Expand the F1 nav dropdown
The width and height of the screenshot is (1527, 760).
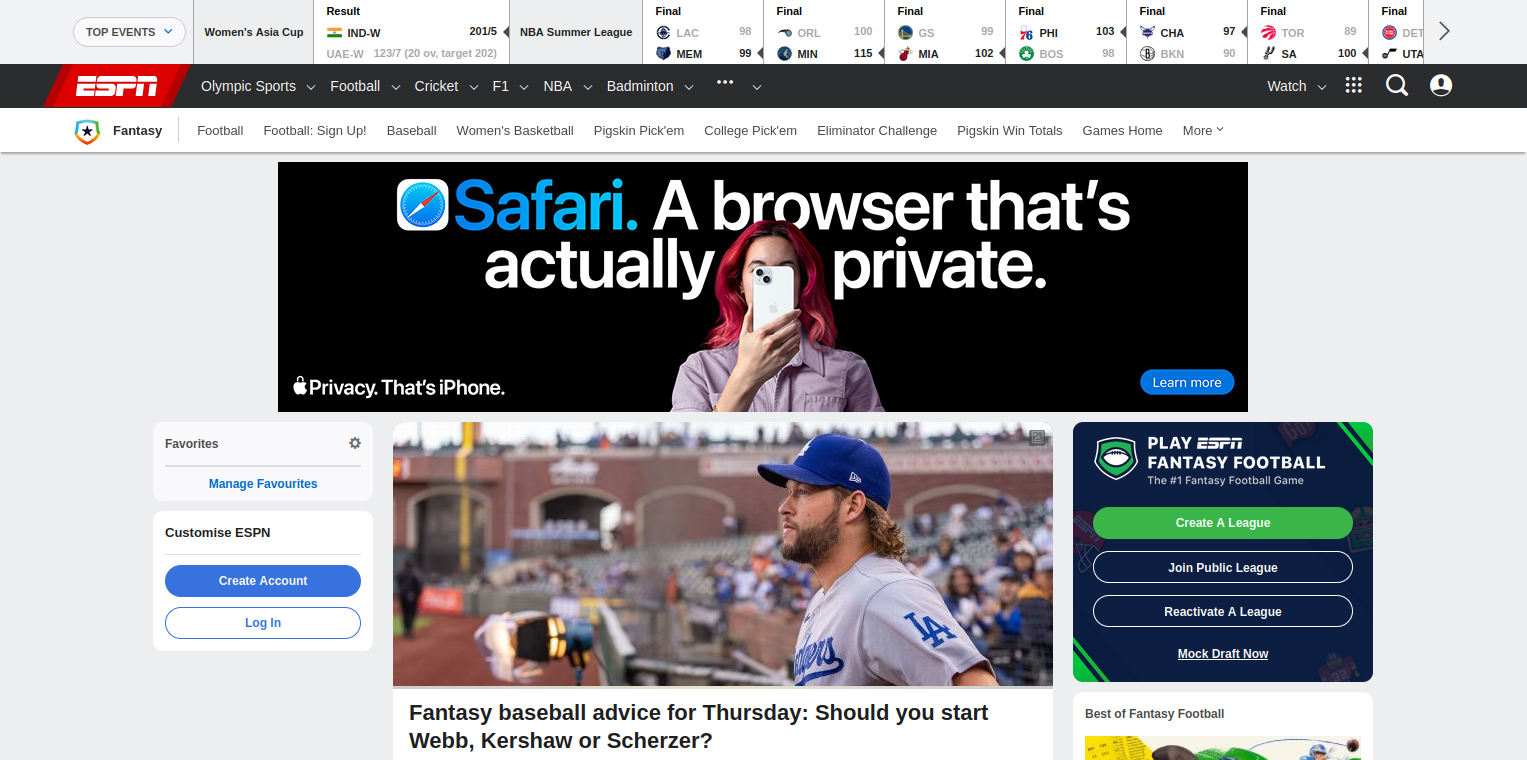coord(510,86)
